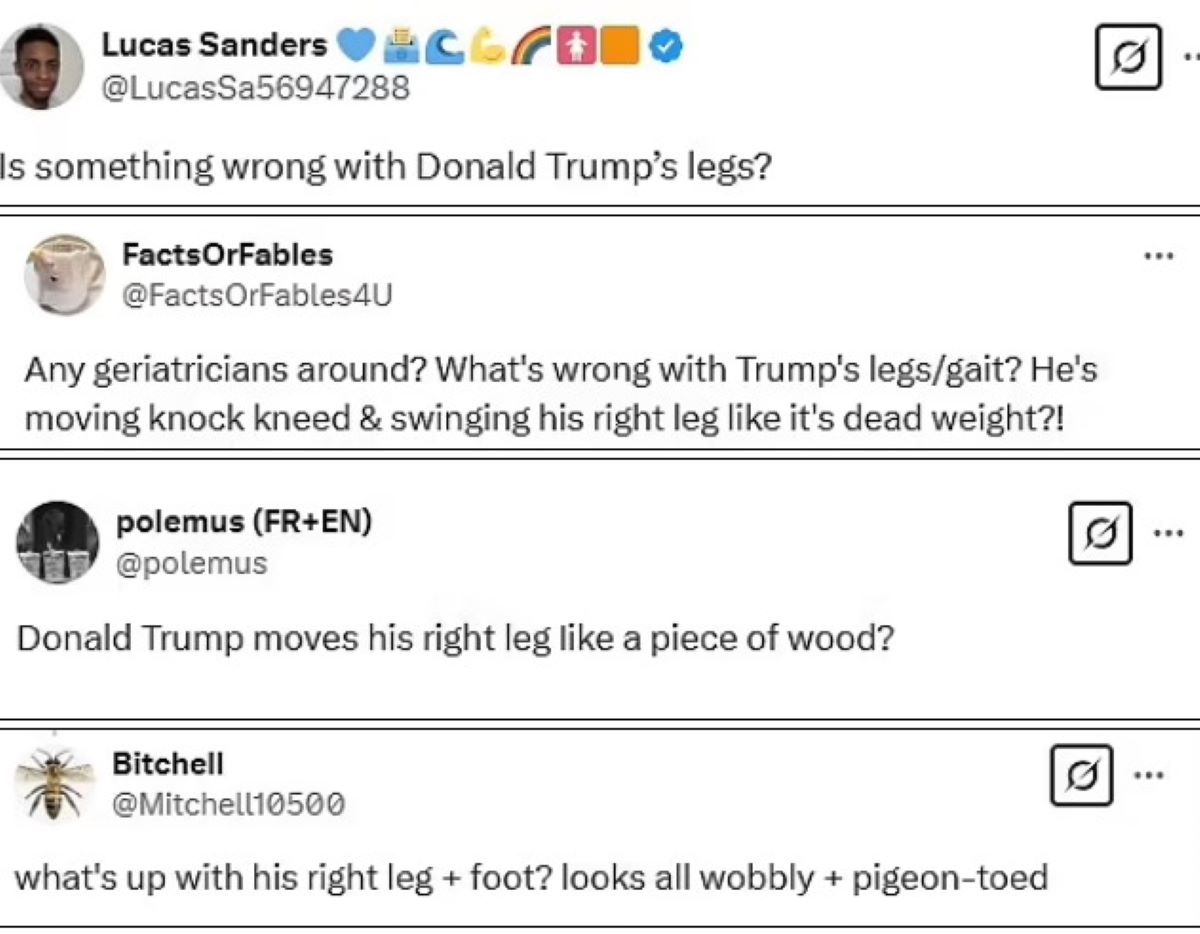This screenshot has width=1200, height=934.
Task: Click the Lucas Sanders display name
Action: pyautogui.click(x=214, y=45)
